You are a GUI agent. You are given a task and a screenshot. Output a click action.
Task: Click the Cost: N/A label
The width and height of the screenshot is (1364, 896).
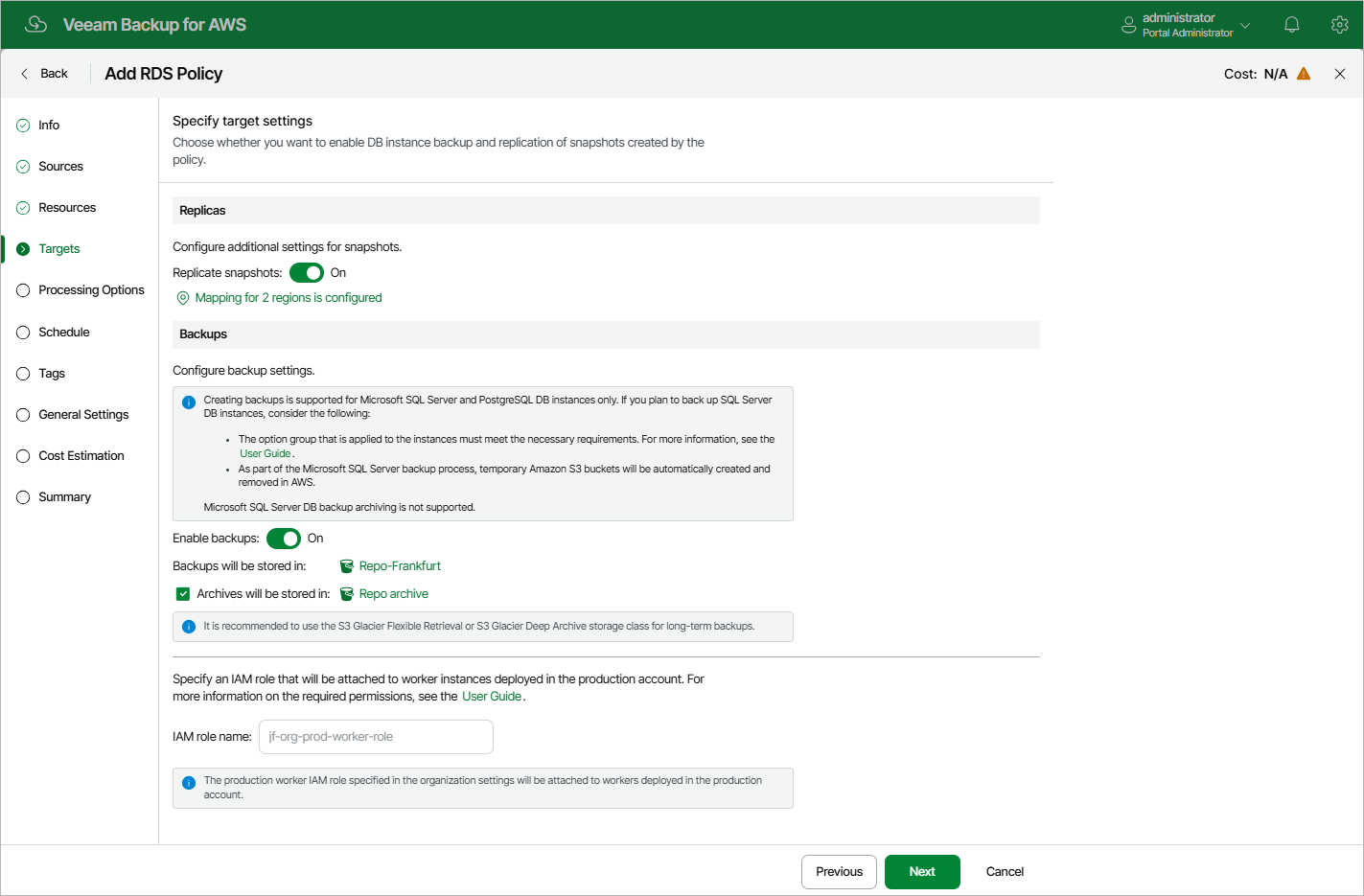(x=1256, y=74)
